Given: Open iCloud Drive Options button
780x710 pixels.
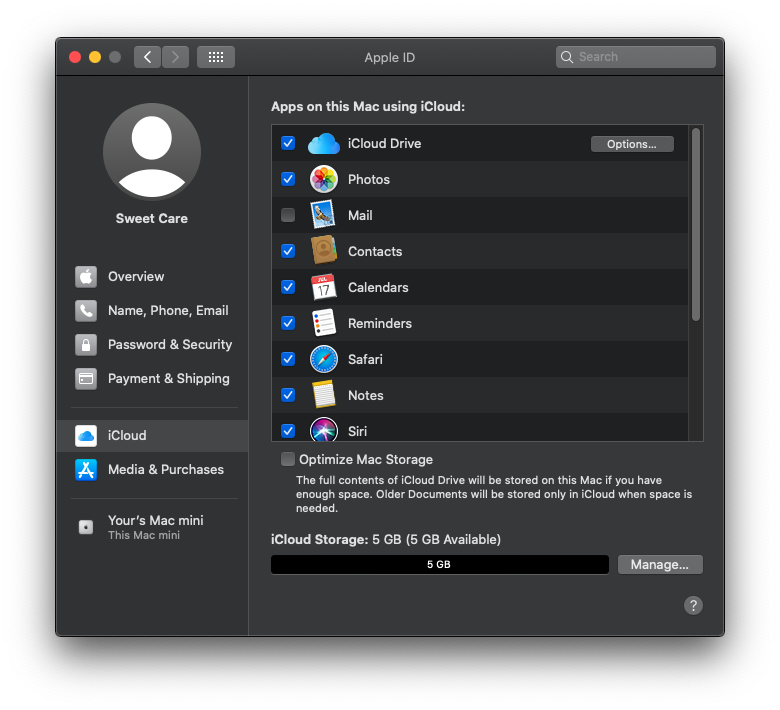Looking at the screenshot, I should coord(632,144).
